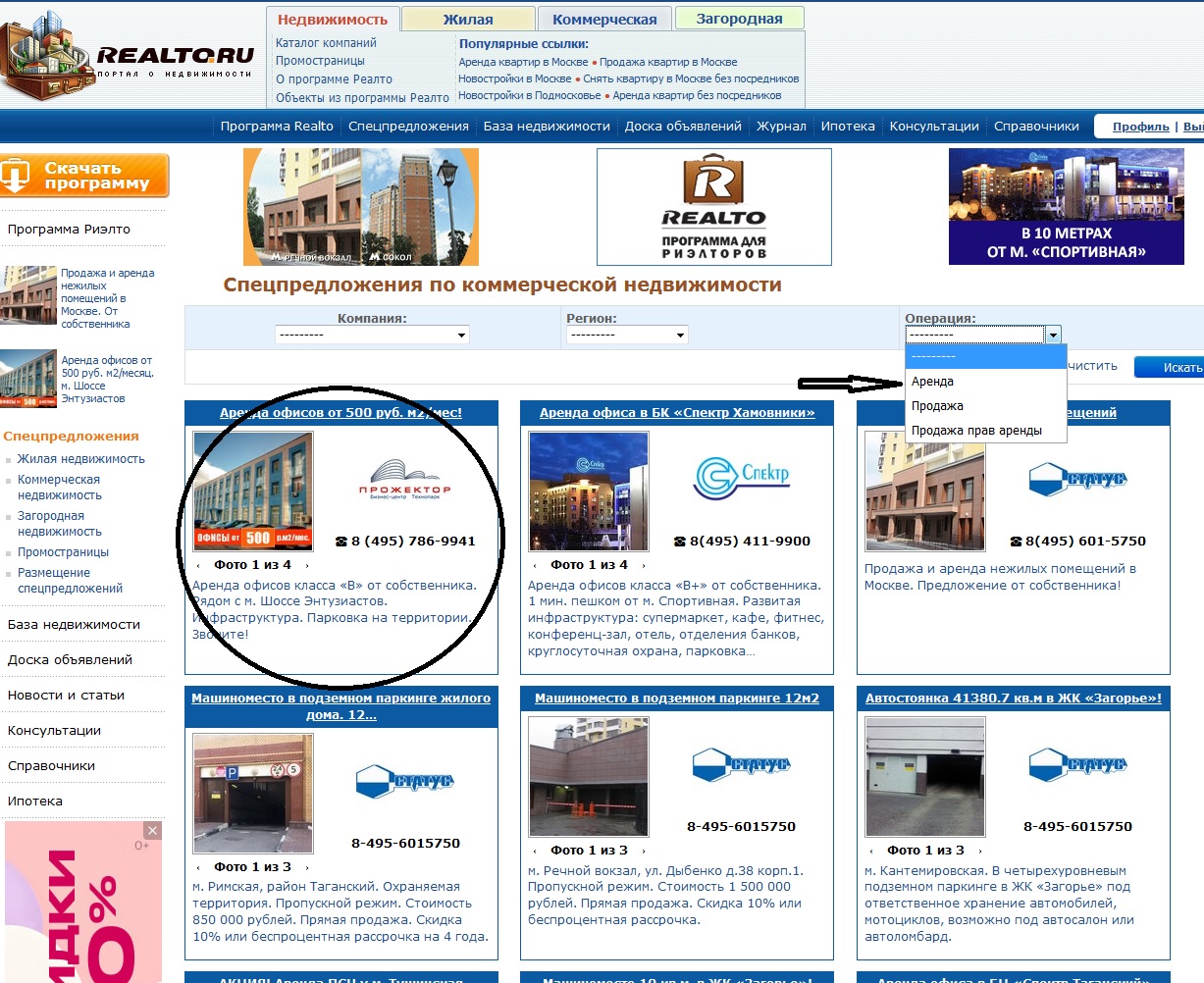Click Статус logo in Загорье parking card

tap(1077, 764)
